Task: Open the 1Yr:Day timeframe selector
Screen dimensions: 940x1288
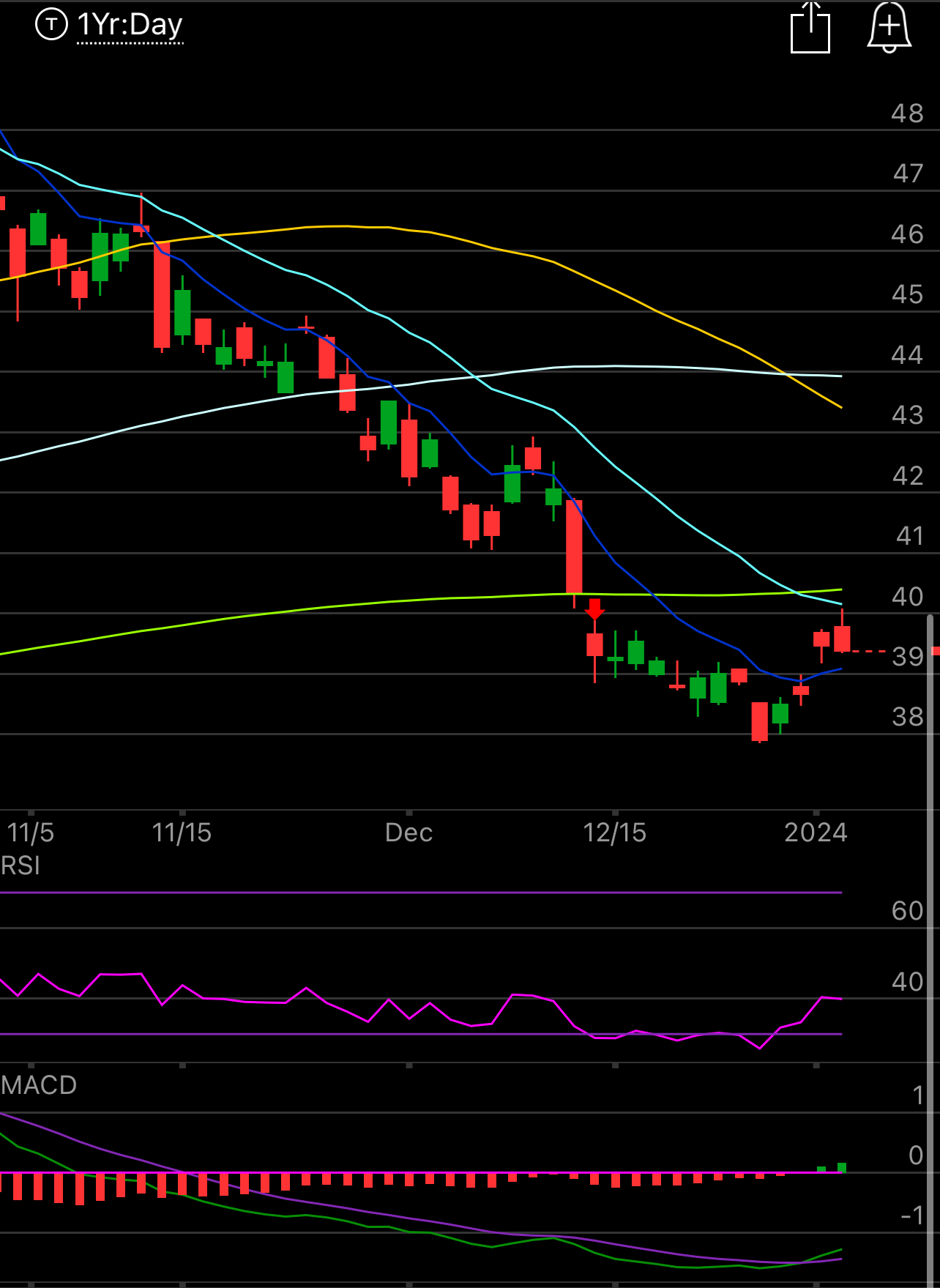Action: tap(130, 25)
